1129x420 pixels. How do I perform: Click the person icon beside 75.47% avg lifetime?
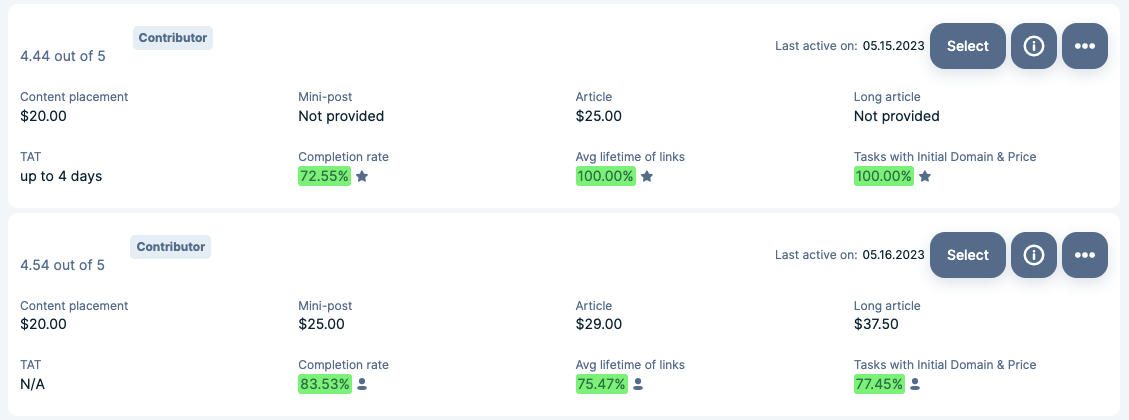[638, 385]
